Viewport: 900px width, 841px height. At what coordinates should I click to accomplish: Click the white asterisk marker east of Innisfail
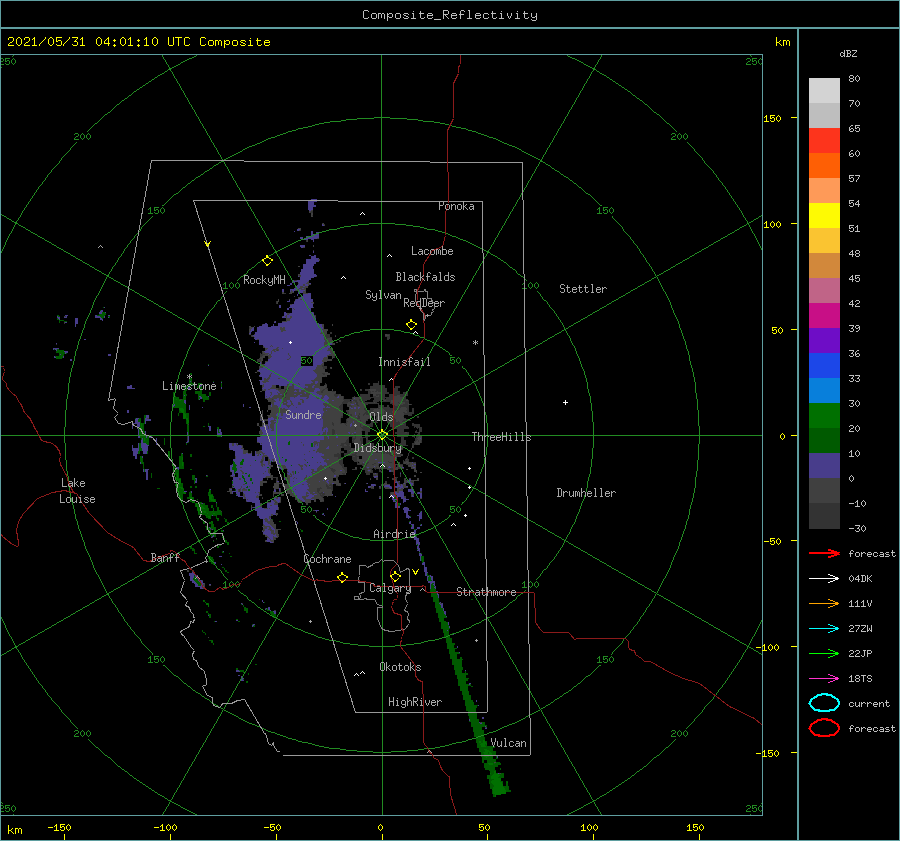coord(475,343)
